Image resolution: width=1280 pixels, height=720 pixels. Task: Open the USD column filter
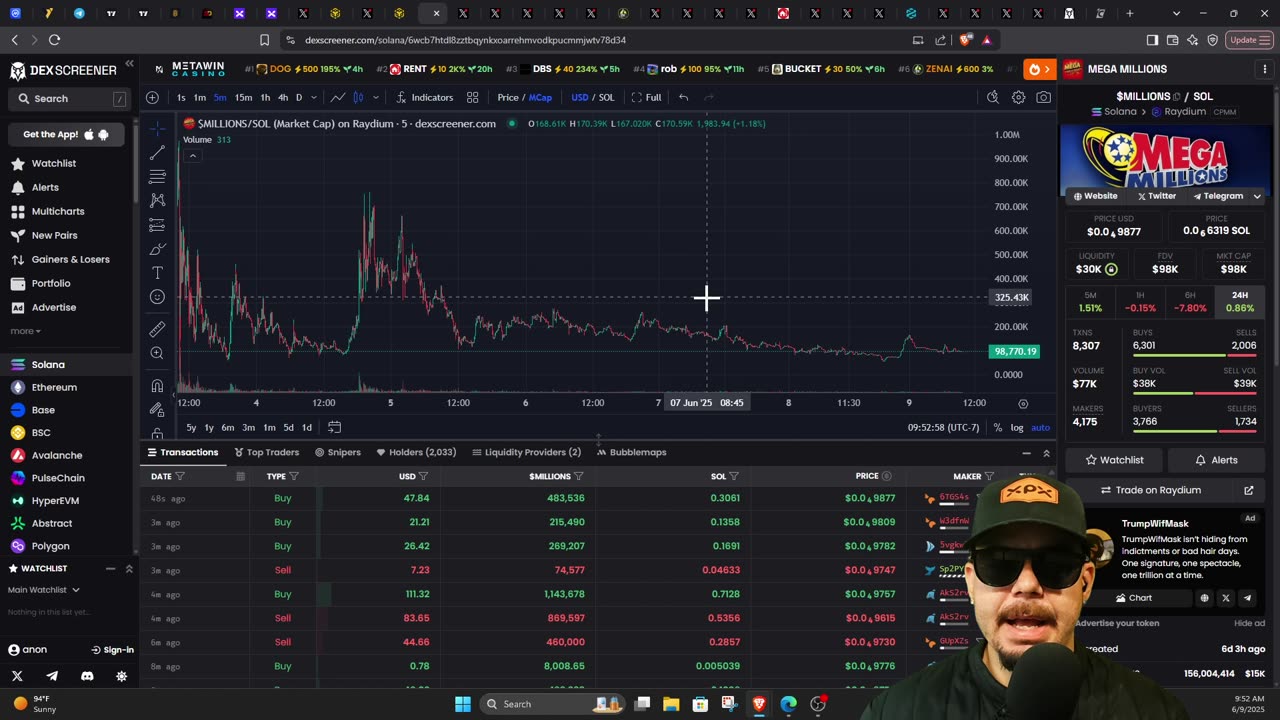(x=423, y=476)
